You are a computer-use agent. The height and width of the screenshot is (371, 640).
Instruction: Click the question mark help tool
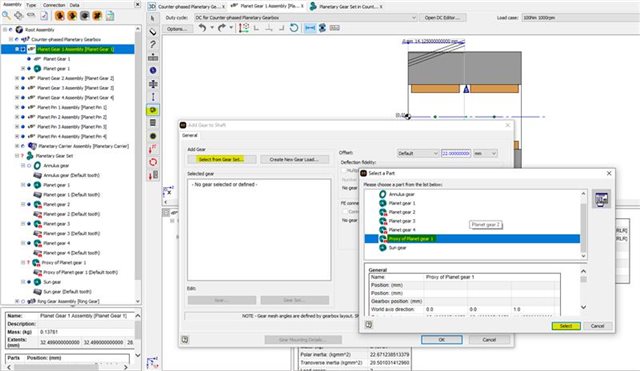pyautogui.click(x=153, y=44)
